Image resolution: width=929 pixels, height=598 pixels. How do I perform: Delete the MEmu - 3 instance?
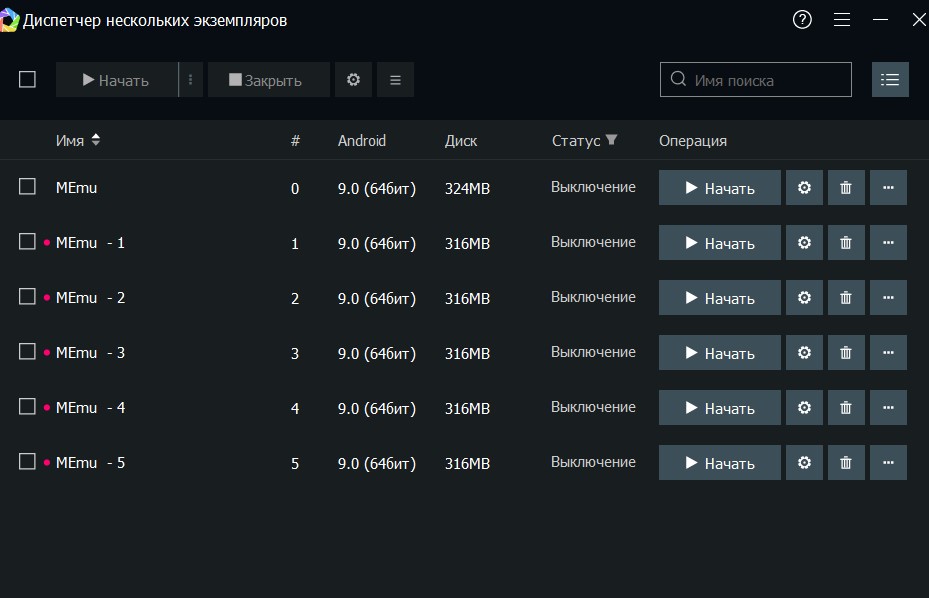coord(846,353)
